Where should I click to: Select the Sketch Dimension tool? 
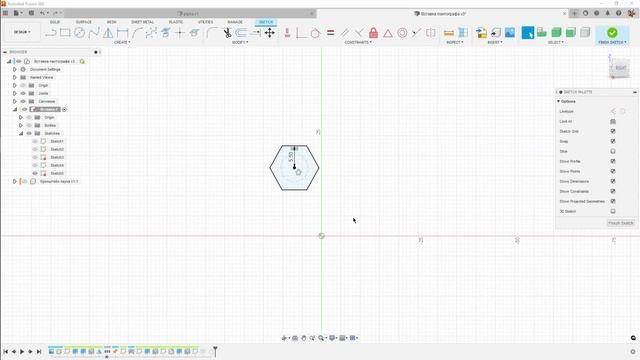pyautogui.click(x=122, y=33)
